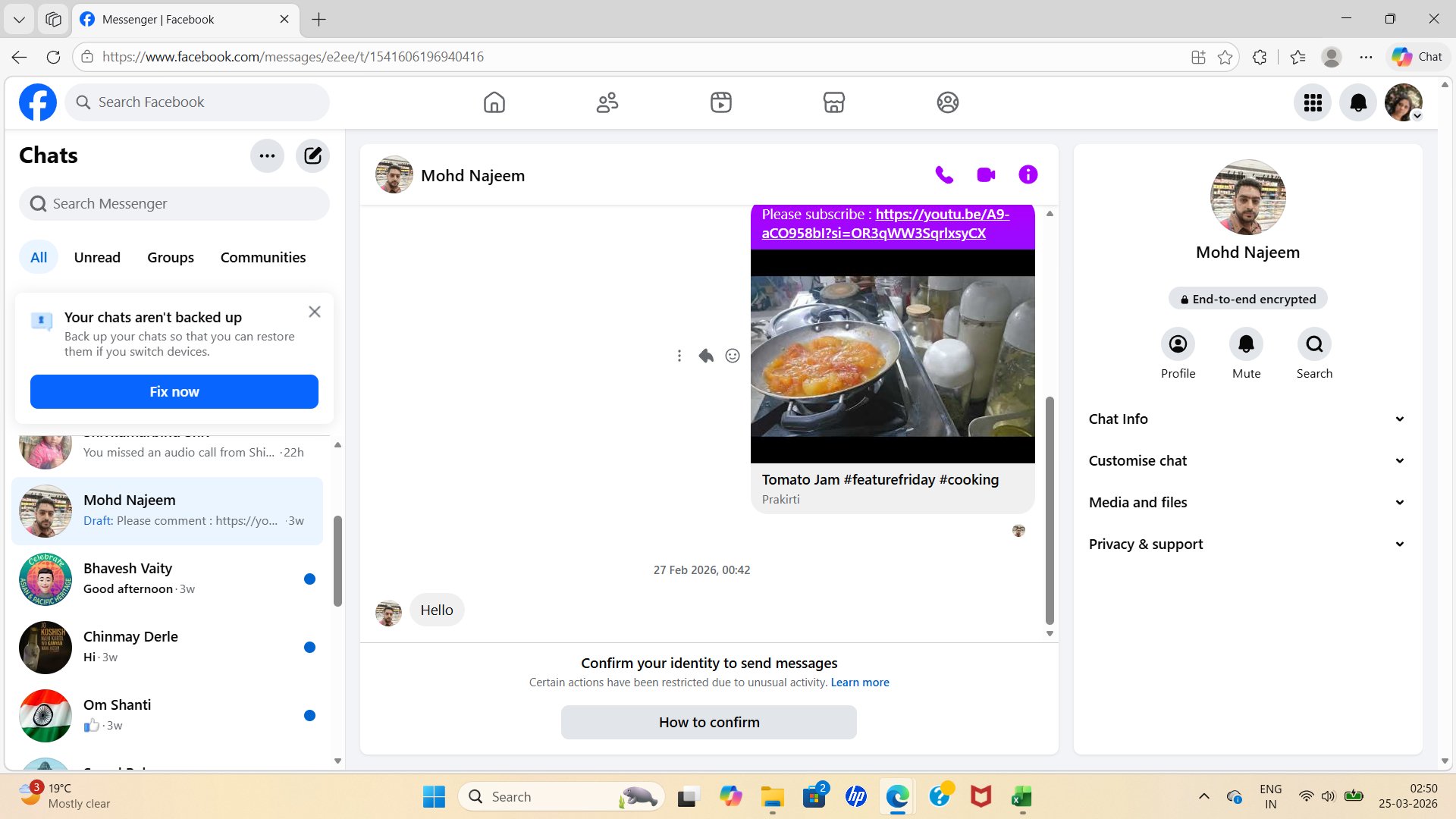Switch to the Communities tab
Screen dimensions: 1456x819
[262, 258]
